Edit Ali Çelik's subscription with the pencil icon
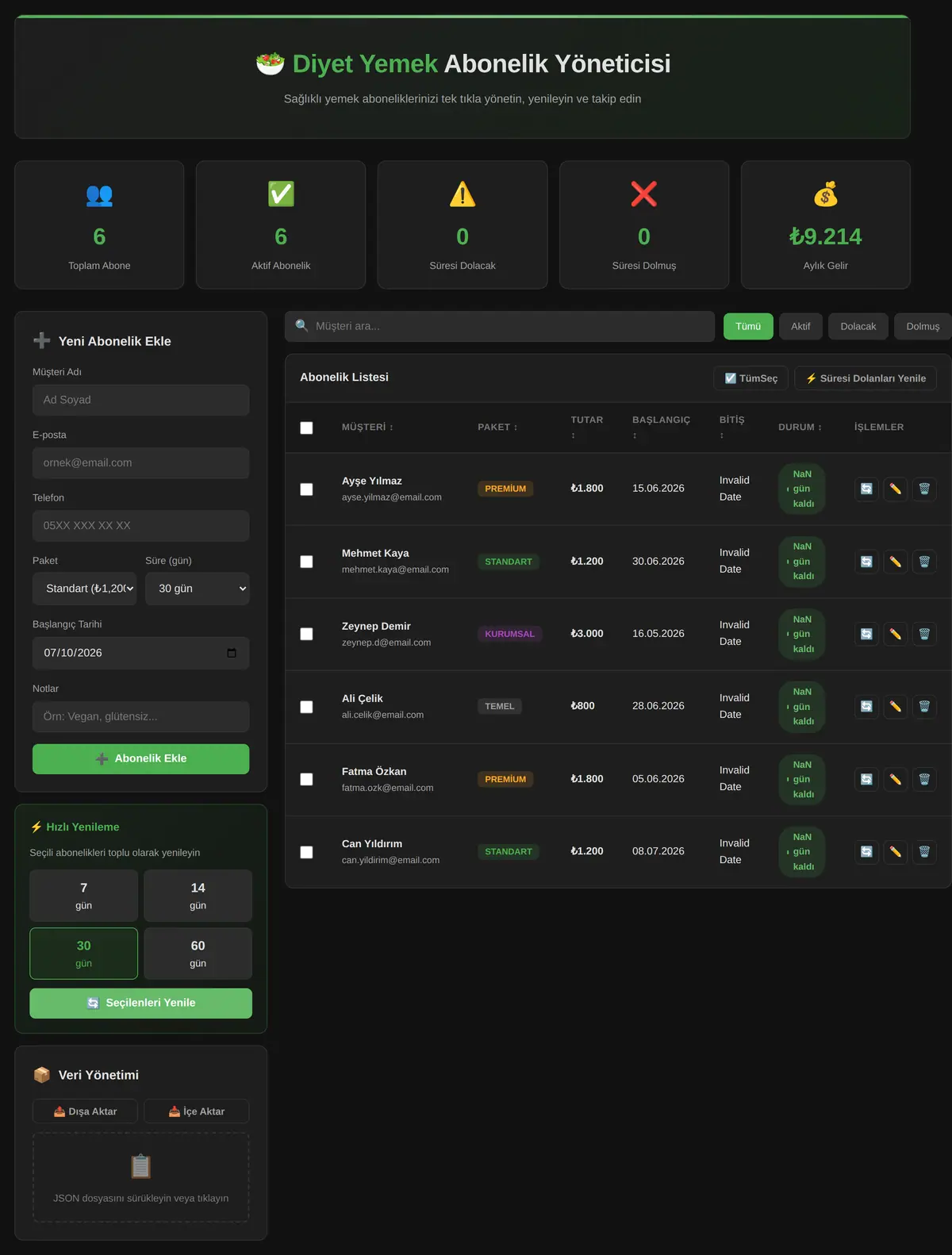Image resolution: width=952 pixels, height=1255 pixels. 895,706
